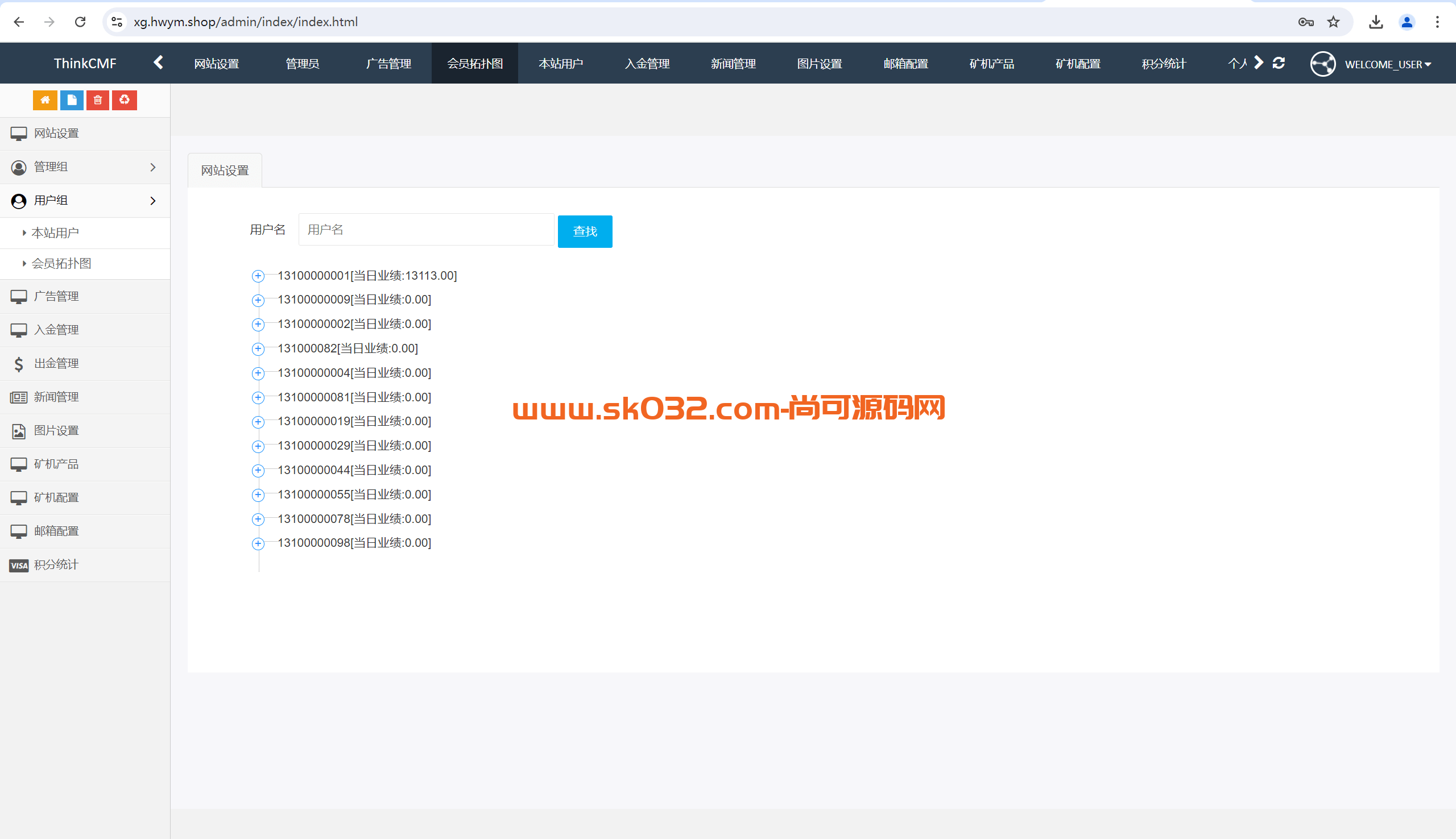The width and height of the screenshot is (1456, 839).
Task: Advance the top menu with the right chevron
Action: pos(1259,62)
